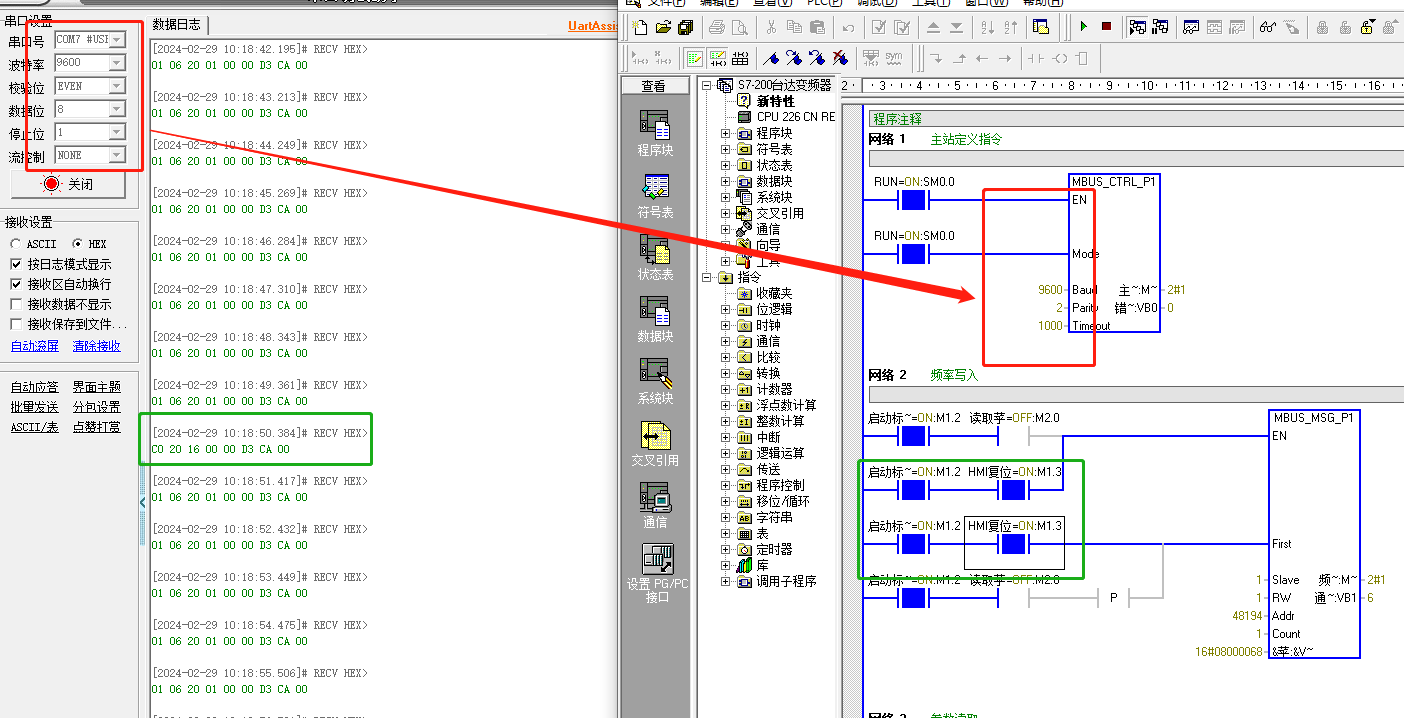The image size is (1404, 718).
Task: Click the 关闭 serial port button
Action: pos(68,184)
